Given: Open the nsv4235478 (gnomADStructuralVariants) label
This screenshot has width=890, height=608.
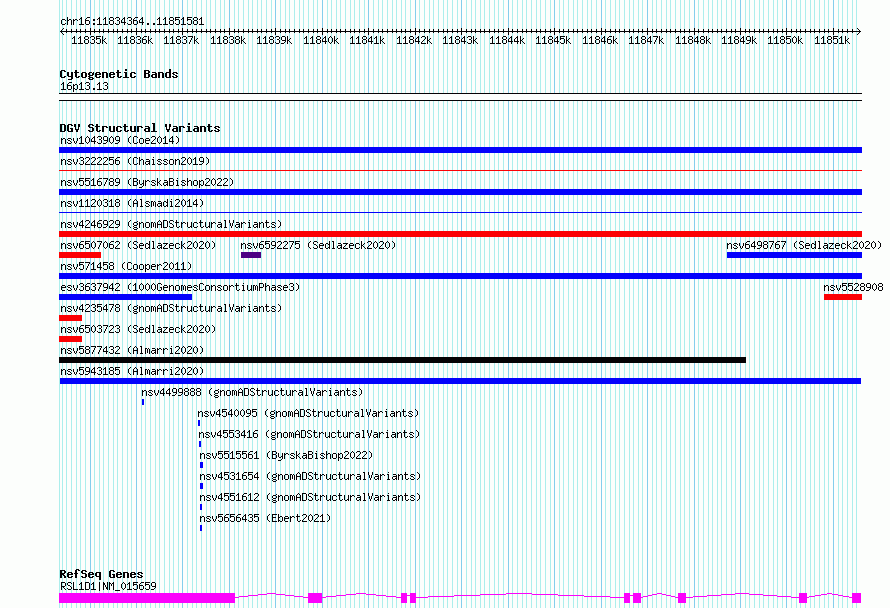Looking at the screenshot, I should (171, 308).
